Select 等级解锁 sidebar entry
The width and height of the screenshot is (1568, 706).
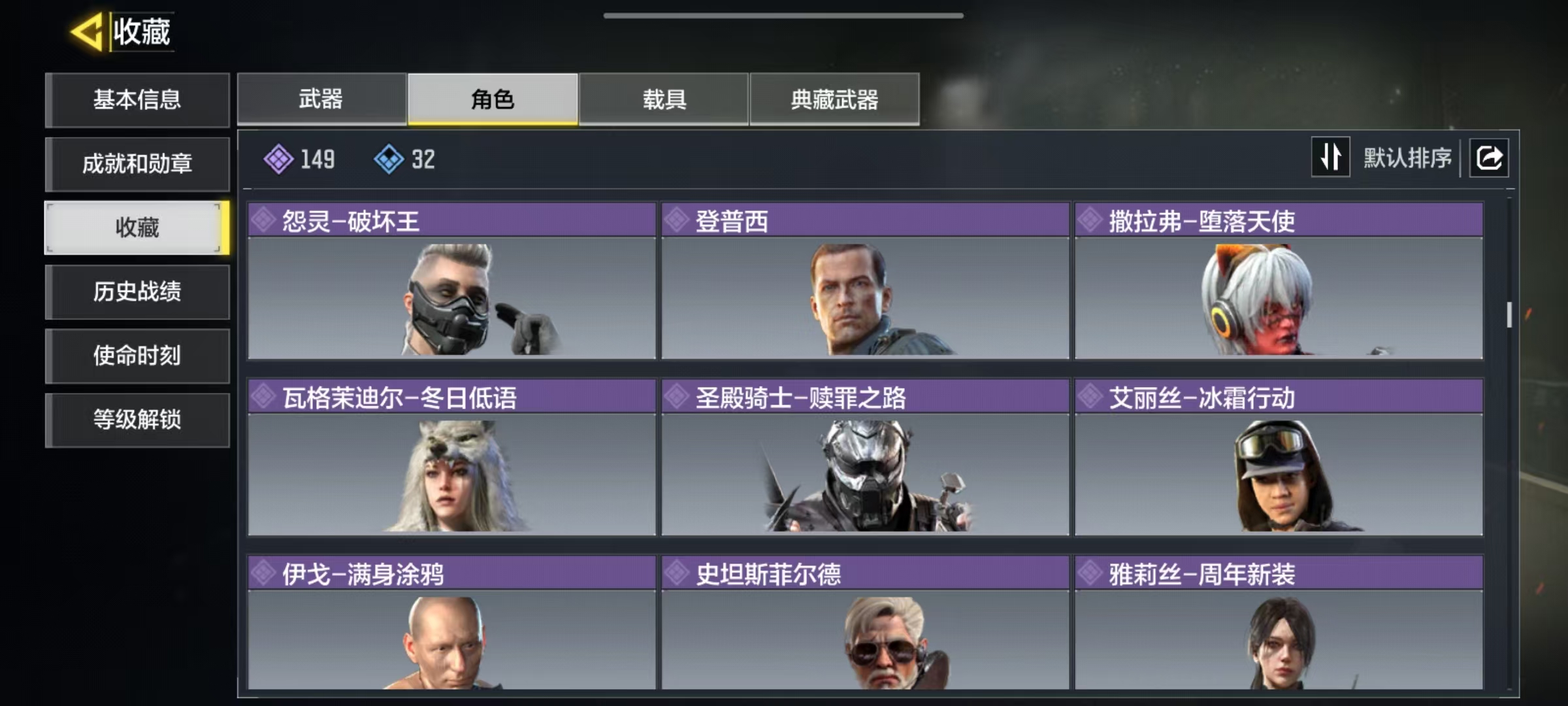pyautogui.click(x=137, y=420)
